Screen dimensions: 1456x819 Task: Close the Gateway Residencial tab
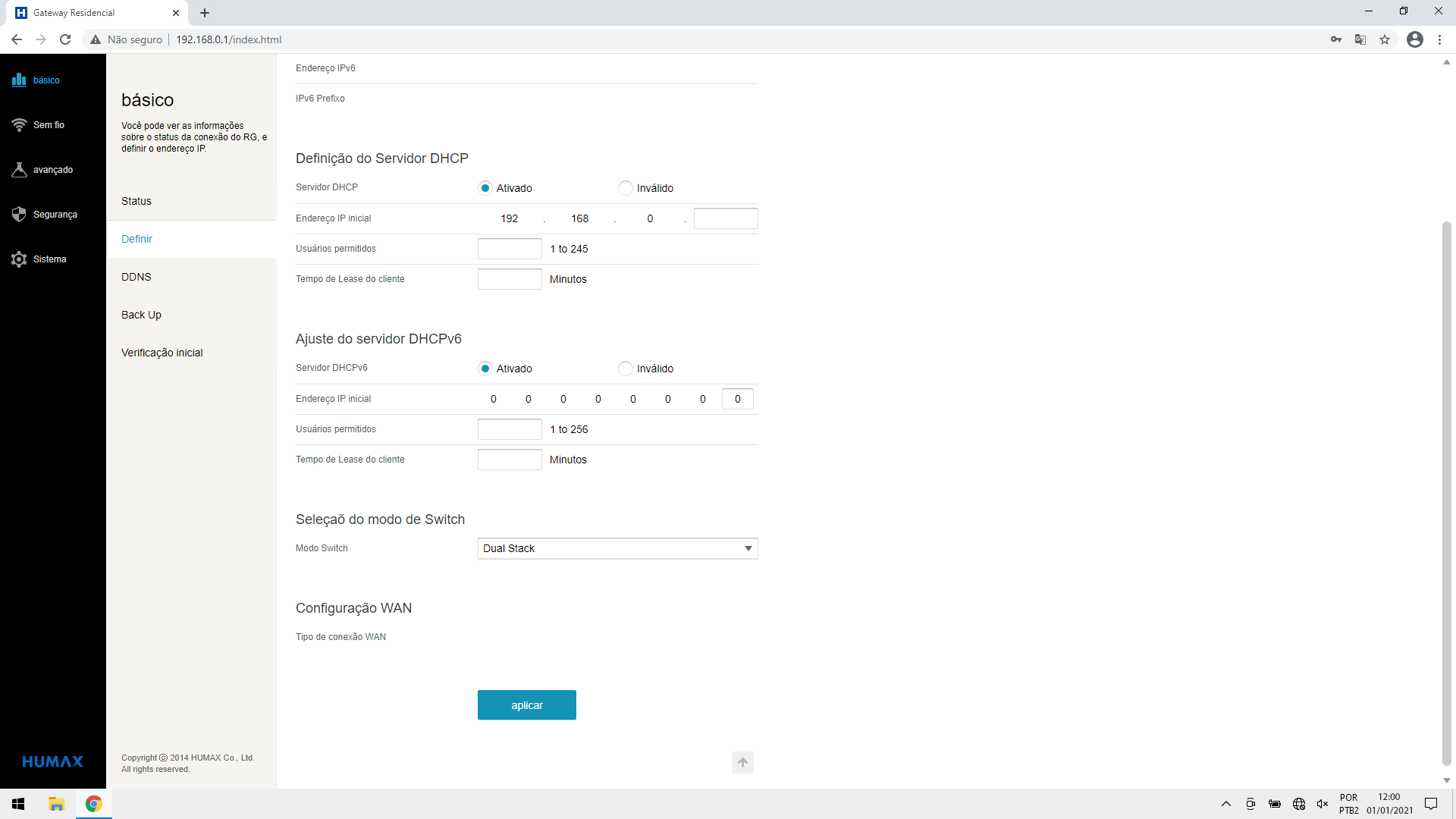176,13
